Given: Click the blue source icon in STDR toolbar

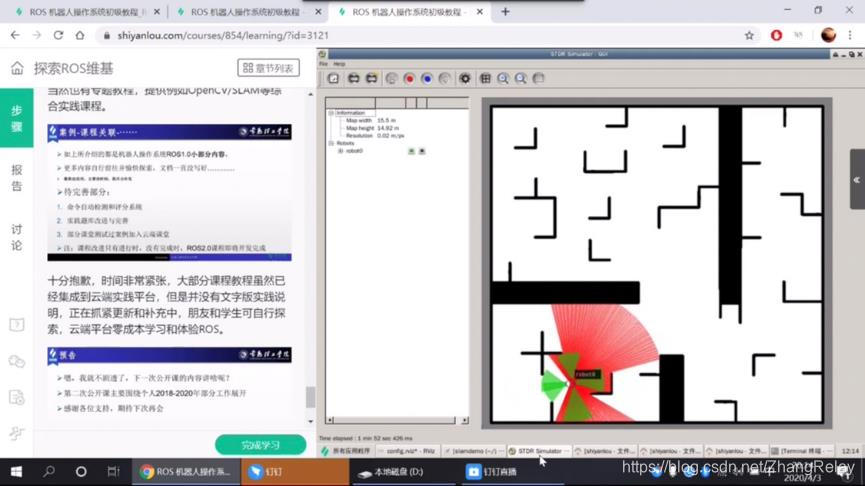Looking at the screenshot, I should (x=427, y=78).
